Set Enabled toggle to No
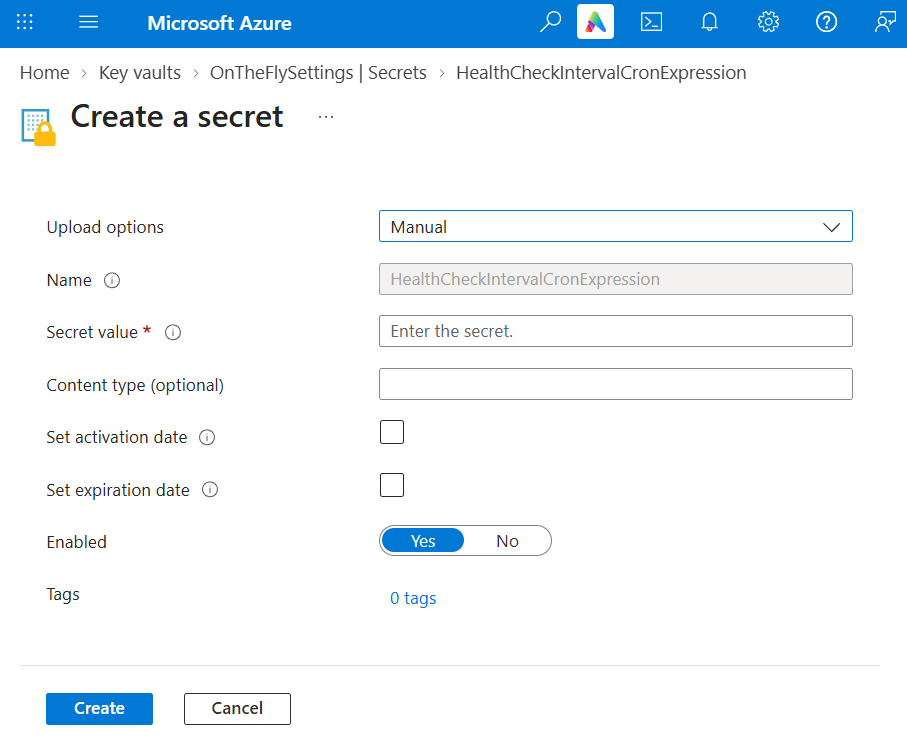Image resolution: width=907 pixels, height=736 pixels. tap(507, 541)
